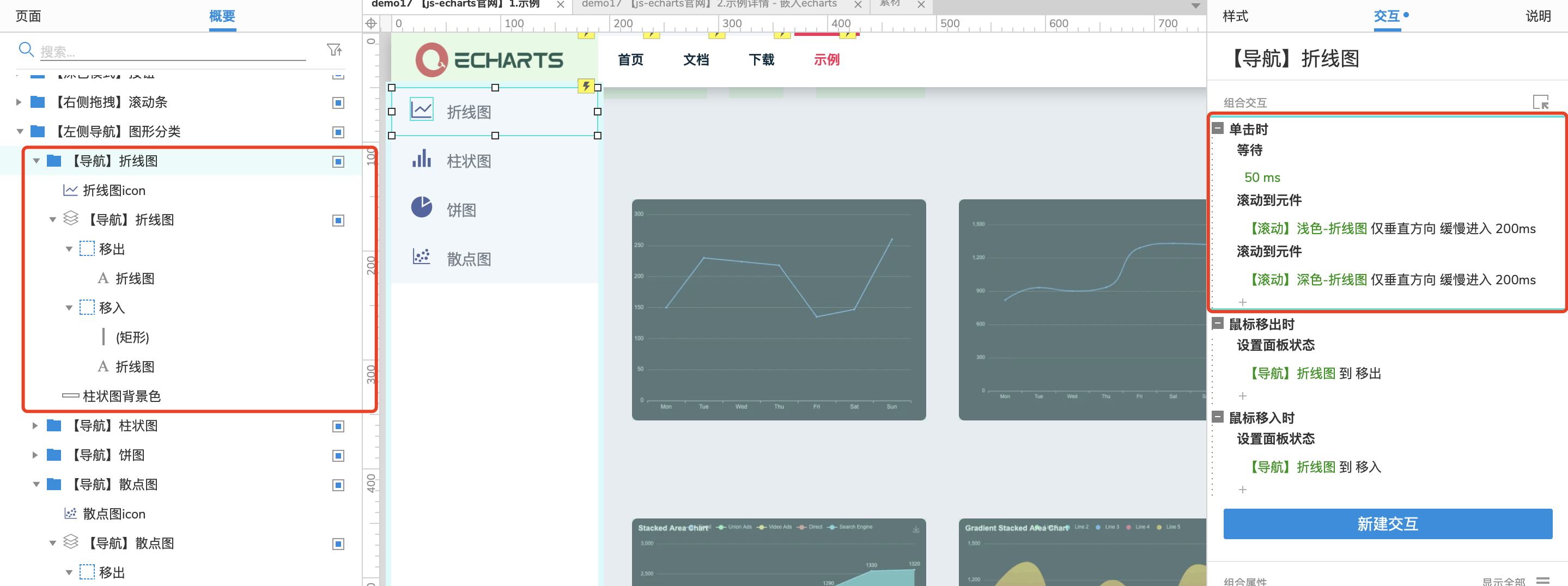Expand the 【导航】柱状图 folder
Viewport: 1568px width, 586px height.
[x=35, y=425]
